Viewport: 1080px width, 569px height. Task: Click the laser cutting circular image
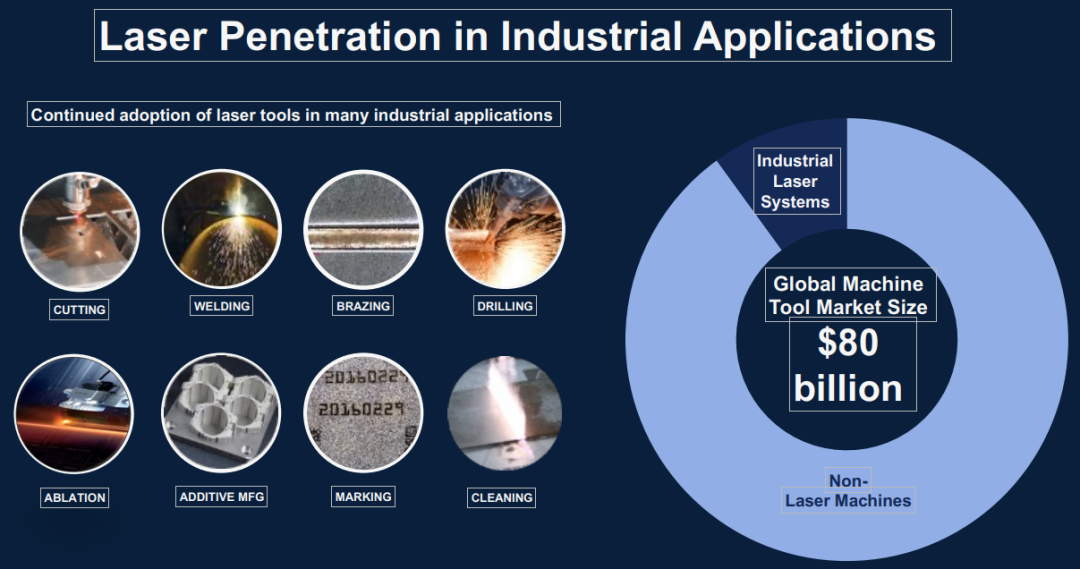point(79,231)
